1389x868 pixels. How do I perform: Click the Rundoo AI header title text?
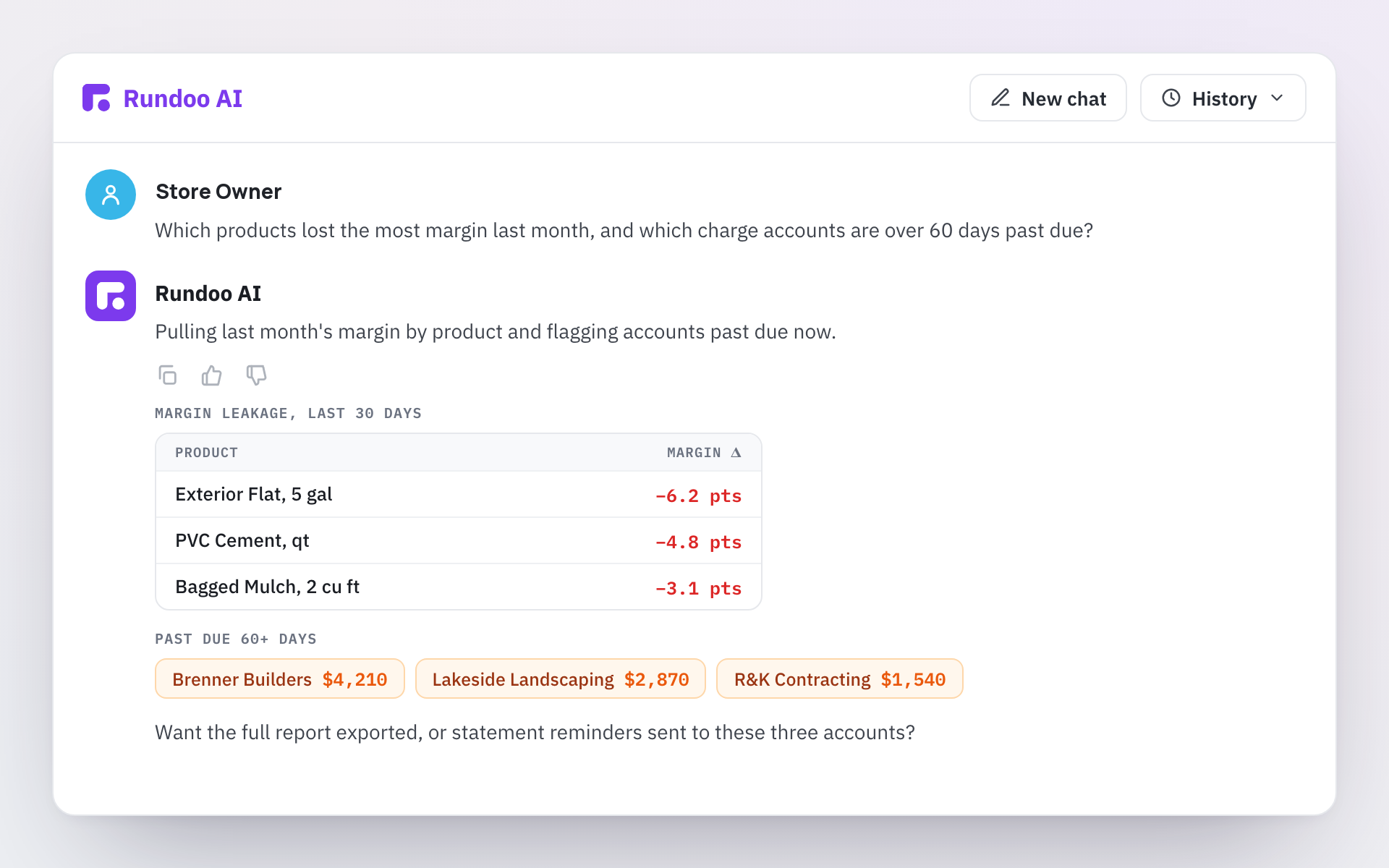[x=183, y=98]
